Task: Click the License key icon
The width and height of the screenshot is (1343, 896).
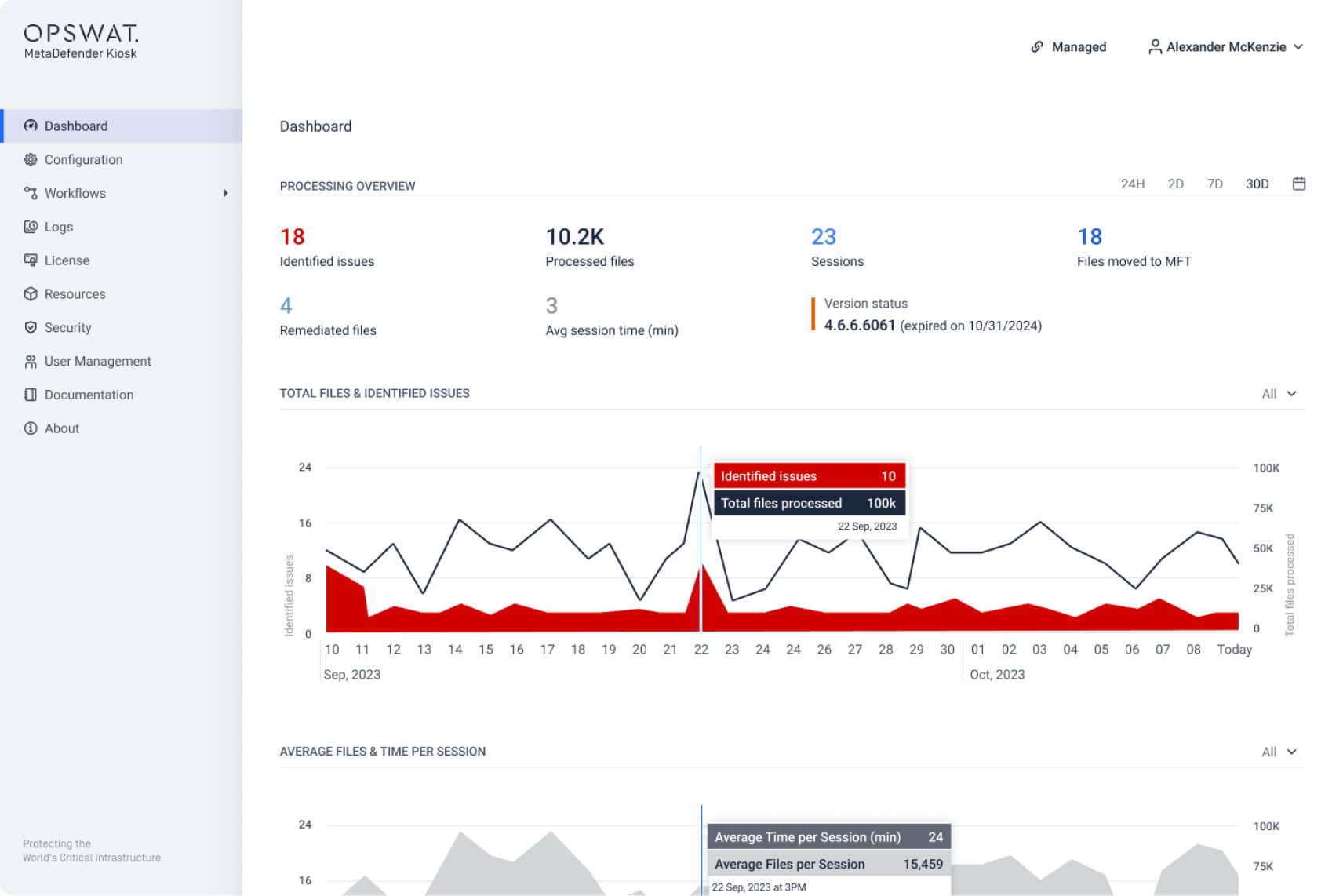Action: (x=31, y=260)
